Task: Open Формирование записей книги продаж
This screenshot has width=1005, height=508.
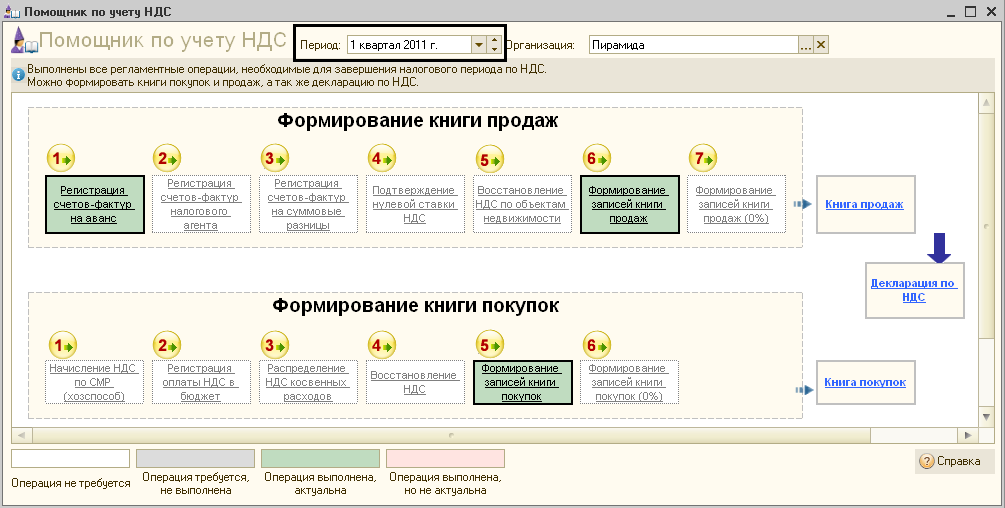Action: click(x=629, y=204)
